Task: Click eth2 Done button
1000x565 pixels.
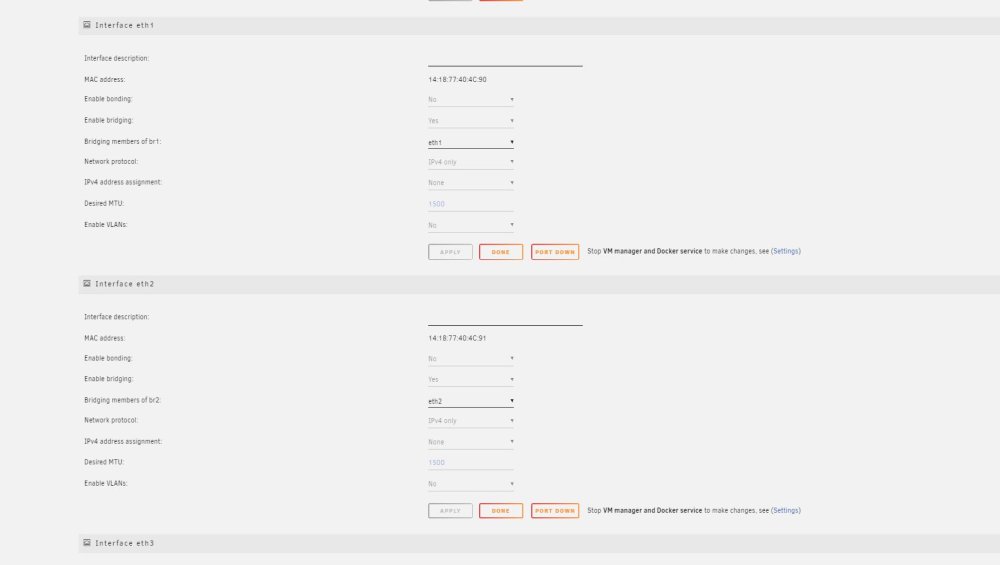Action: pyautogui.click(x=501, y=511)
